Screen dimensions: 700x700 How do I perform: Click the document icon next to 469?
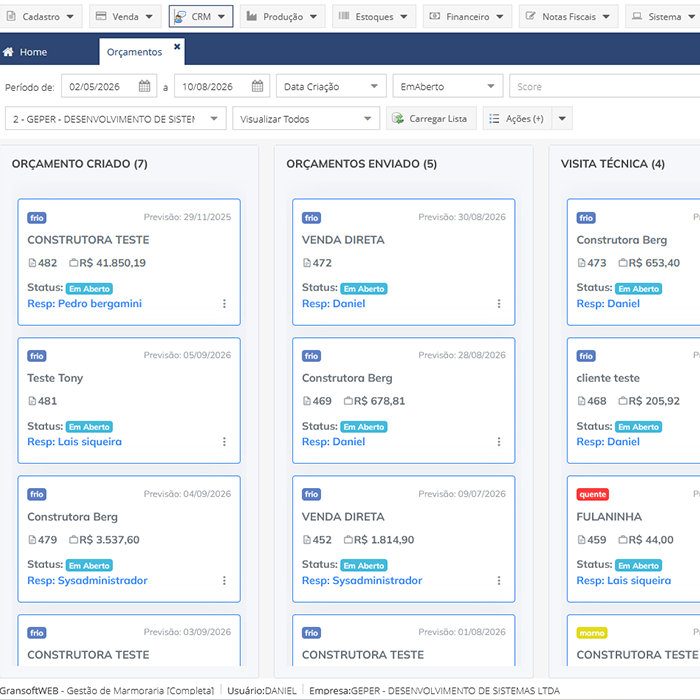pyautogui.click(x=307, y=401)
